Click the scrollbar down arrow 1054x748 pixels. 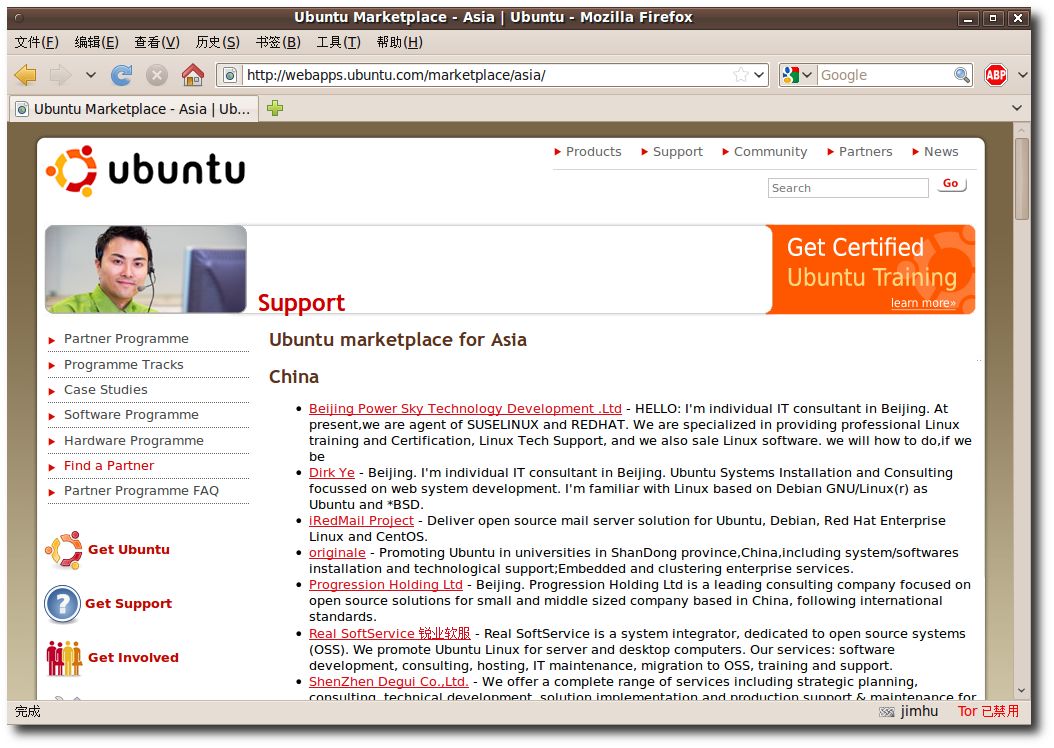pyautogui.click(x=1022, y=691)
